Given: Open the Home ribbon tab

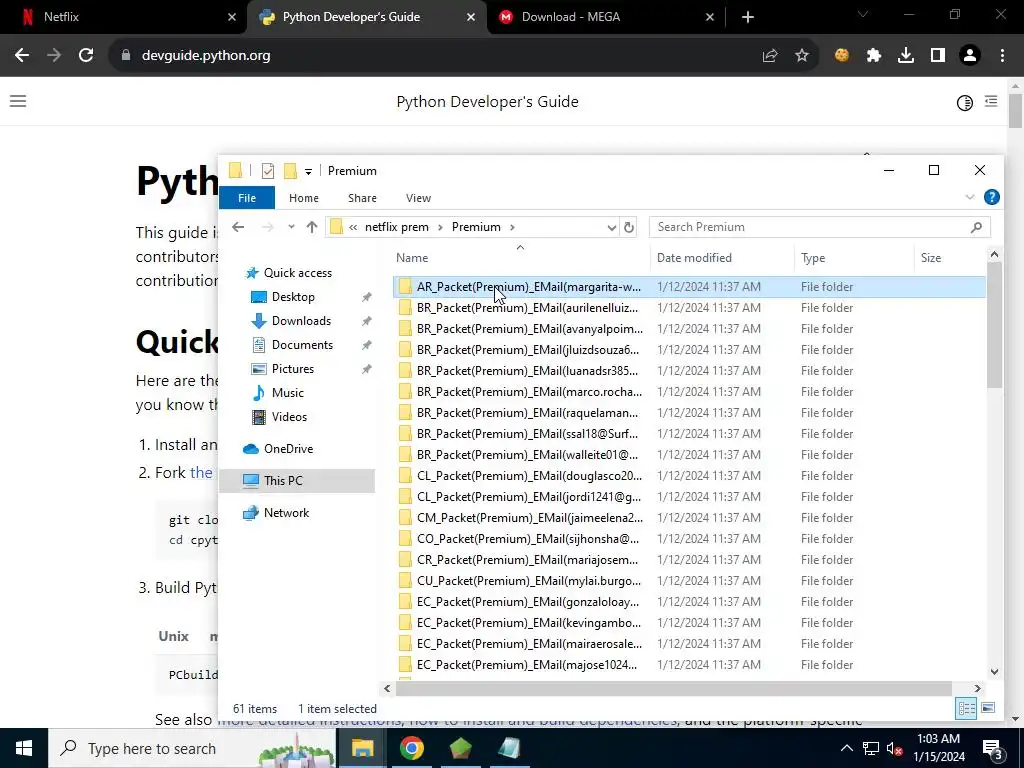Looking at the screenshot, I should click(304, 198).
